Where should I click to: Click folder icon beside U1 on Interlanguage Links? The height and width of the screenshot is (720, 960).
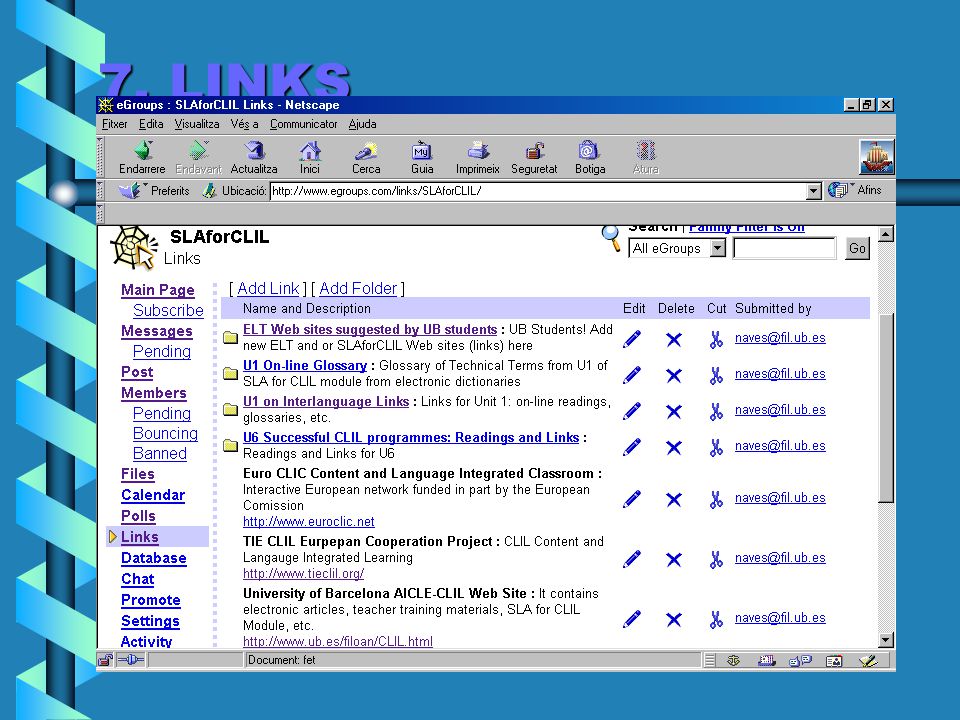pos(230,410)
